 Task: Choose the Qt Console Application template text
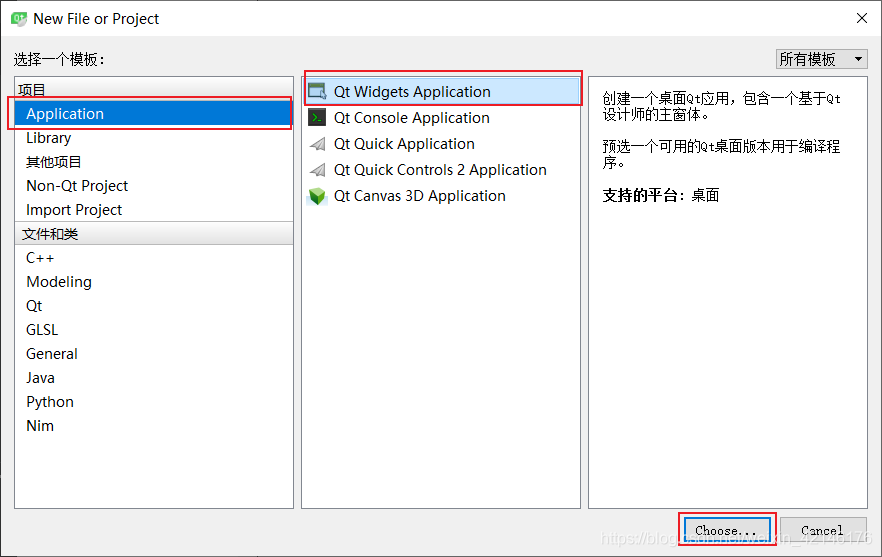click(x=412, y=118)
